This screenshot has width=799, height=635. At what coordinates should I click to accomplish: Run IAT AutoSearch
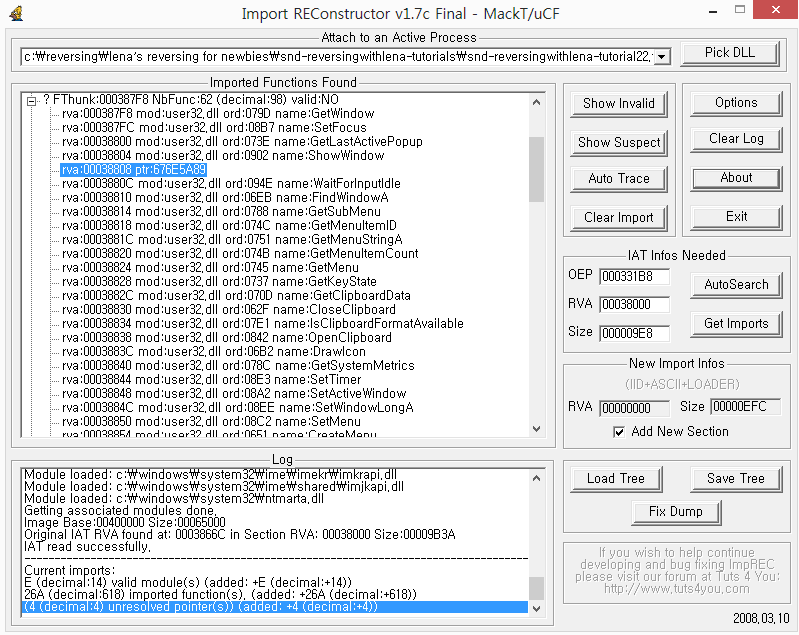pos(736,285)
